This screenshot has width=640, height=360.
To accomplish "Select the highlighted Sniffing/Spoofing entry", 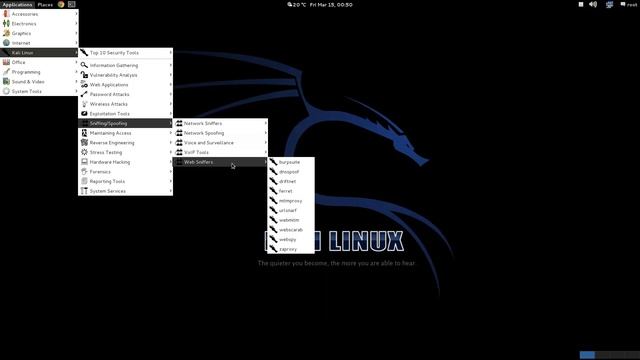I will pyautogui.click(x=126, y=123).
